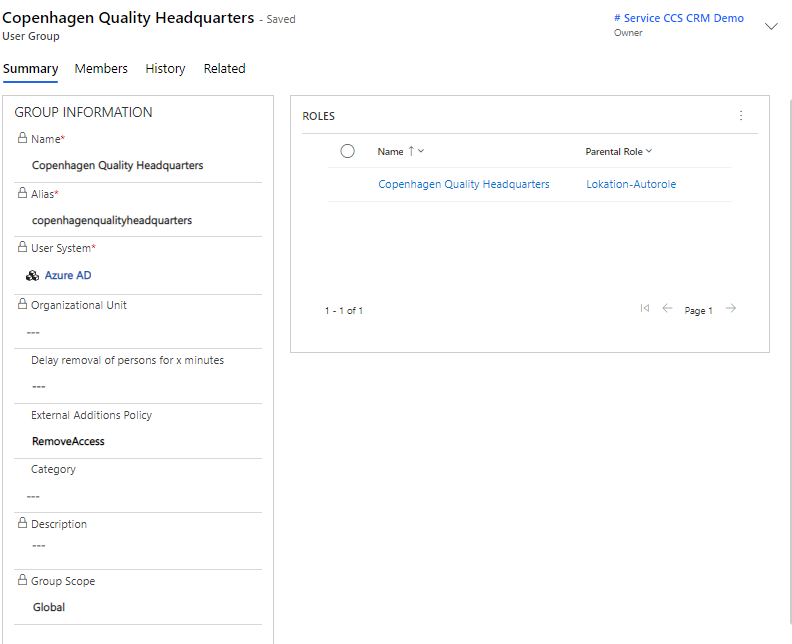Open the Roles grid more options menu

(x=741, y=116)
